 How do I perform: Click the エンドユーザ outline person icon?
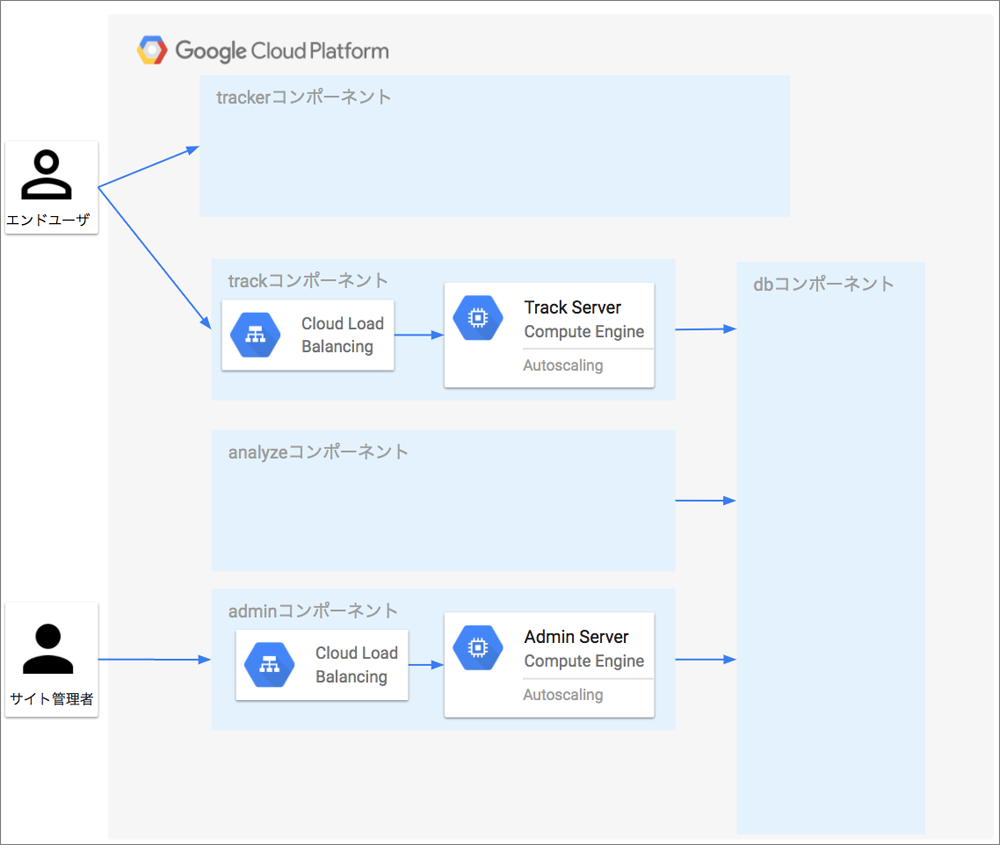click(x=47, y=175)
